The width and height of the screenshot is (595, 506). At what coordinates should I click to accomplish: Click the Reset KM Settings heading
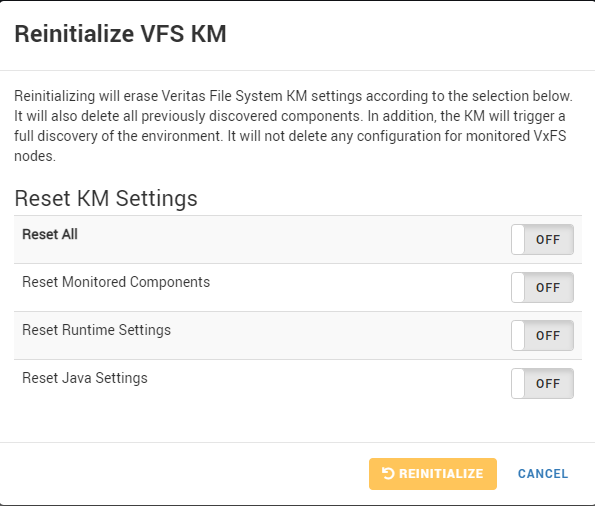click(x=106, y=199)
